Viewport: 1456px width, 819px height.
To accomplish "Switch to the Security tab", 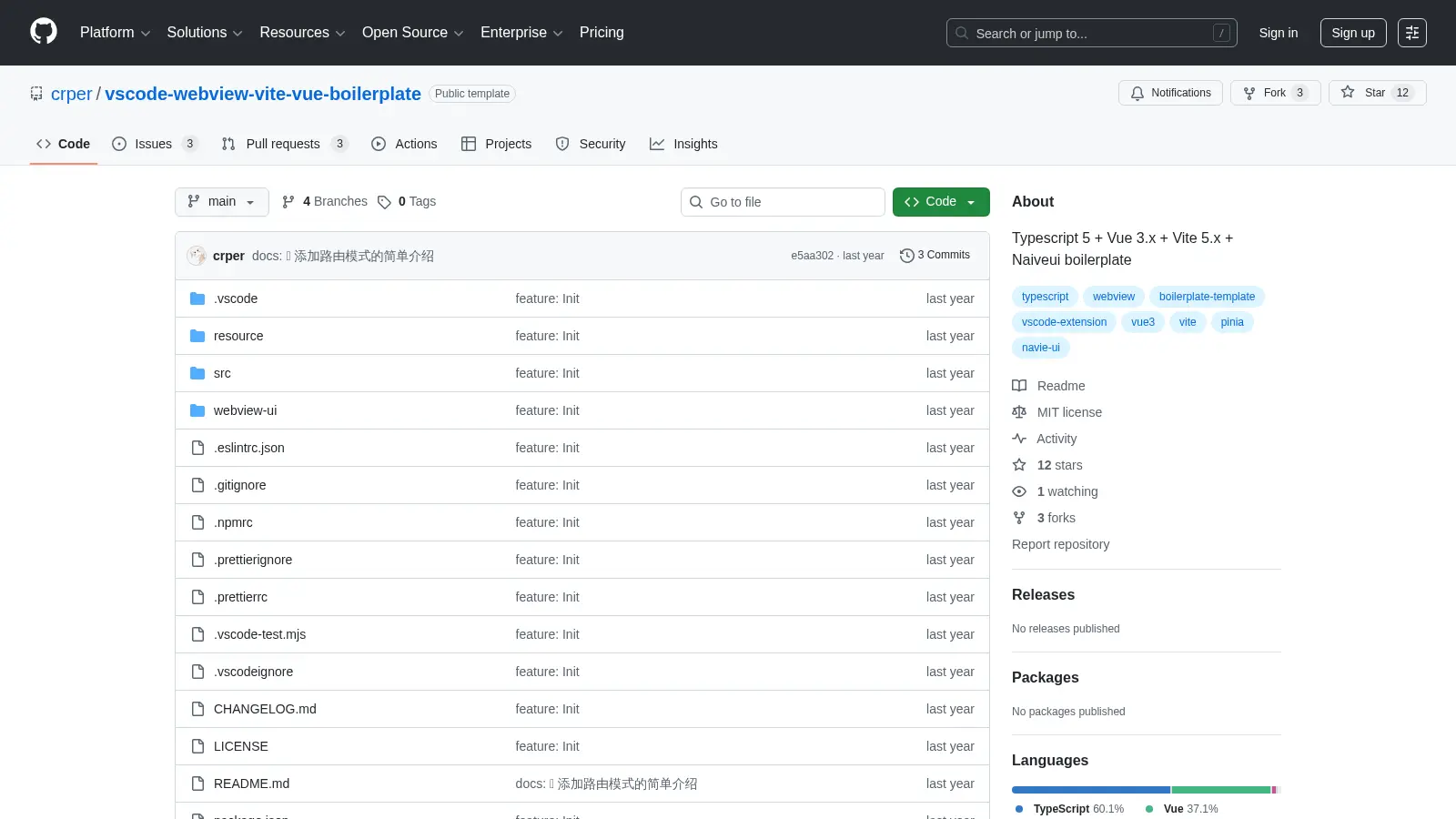I will [591, 144].
